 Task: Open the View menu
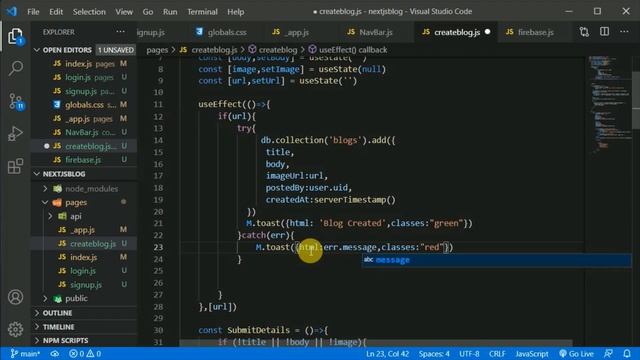click(124, 12)
